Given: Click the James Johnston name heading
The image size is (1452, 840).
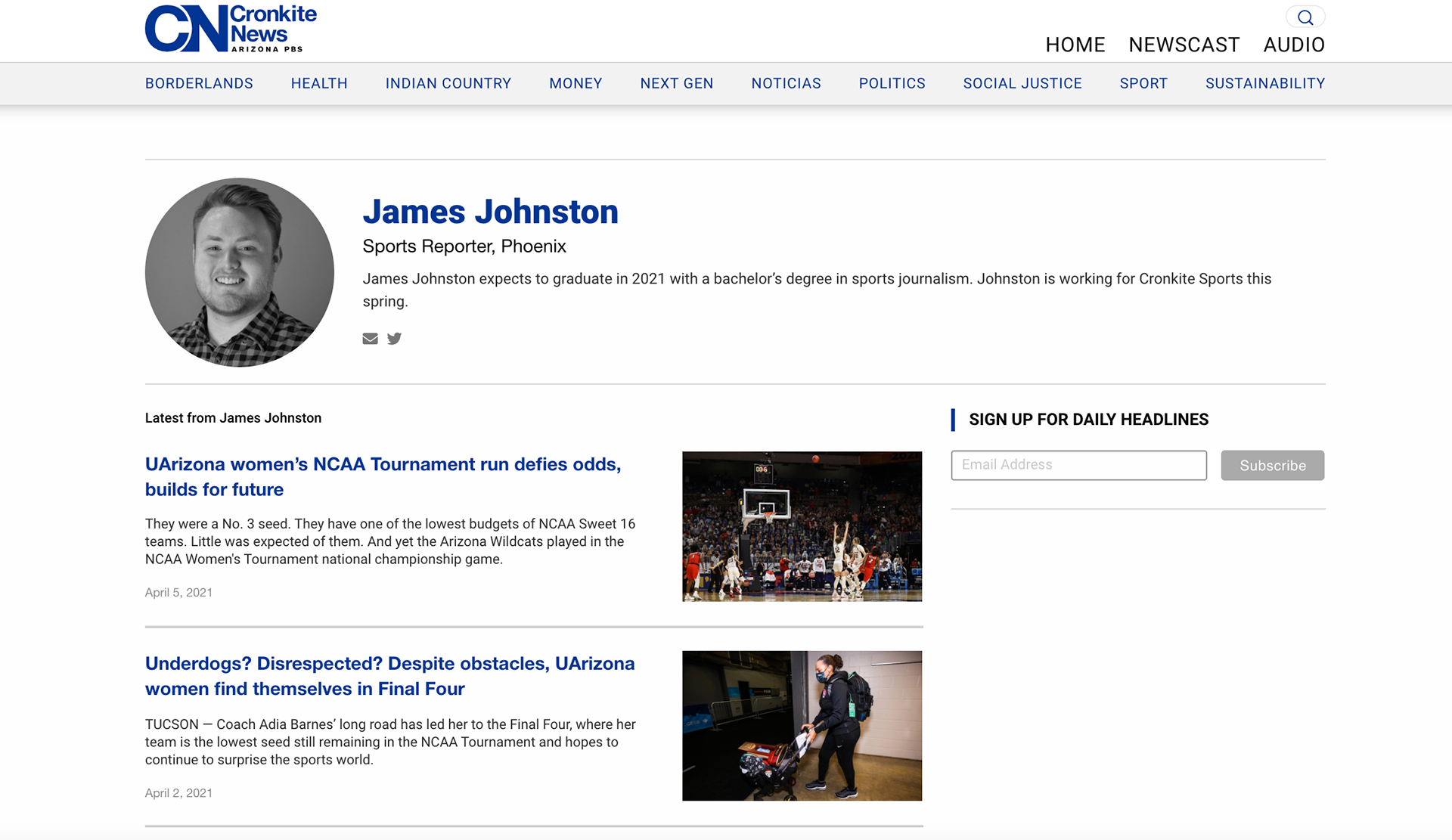Looking at the screenshot, I should [x=490, y=212].
